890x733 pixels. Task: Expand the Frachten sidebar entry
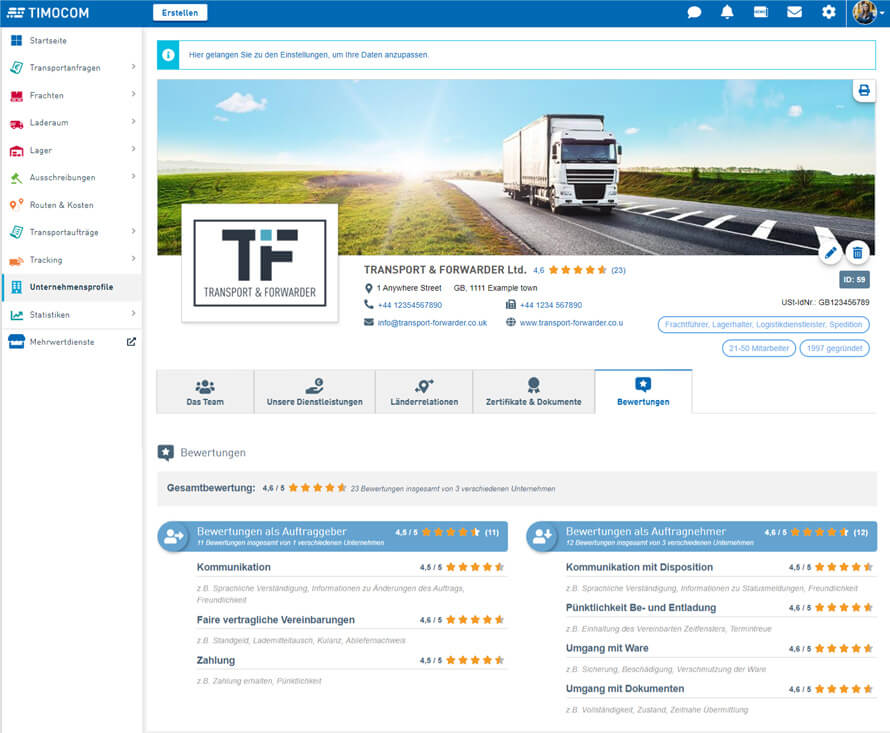tap(133, 95)
